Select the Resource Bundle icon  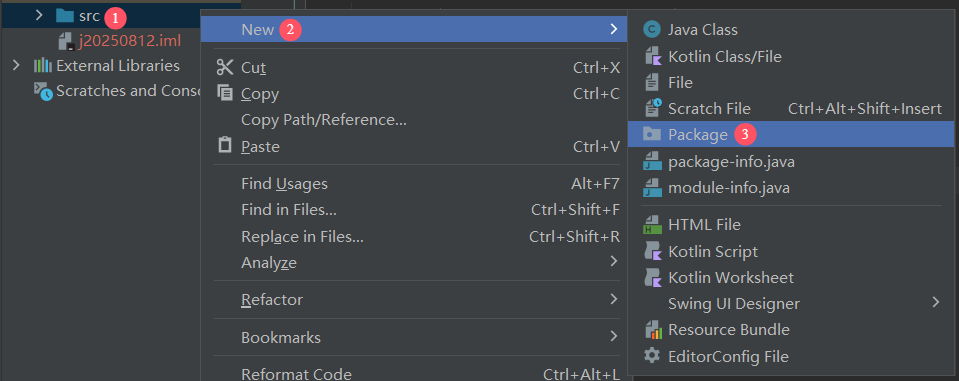pos(653,330)
